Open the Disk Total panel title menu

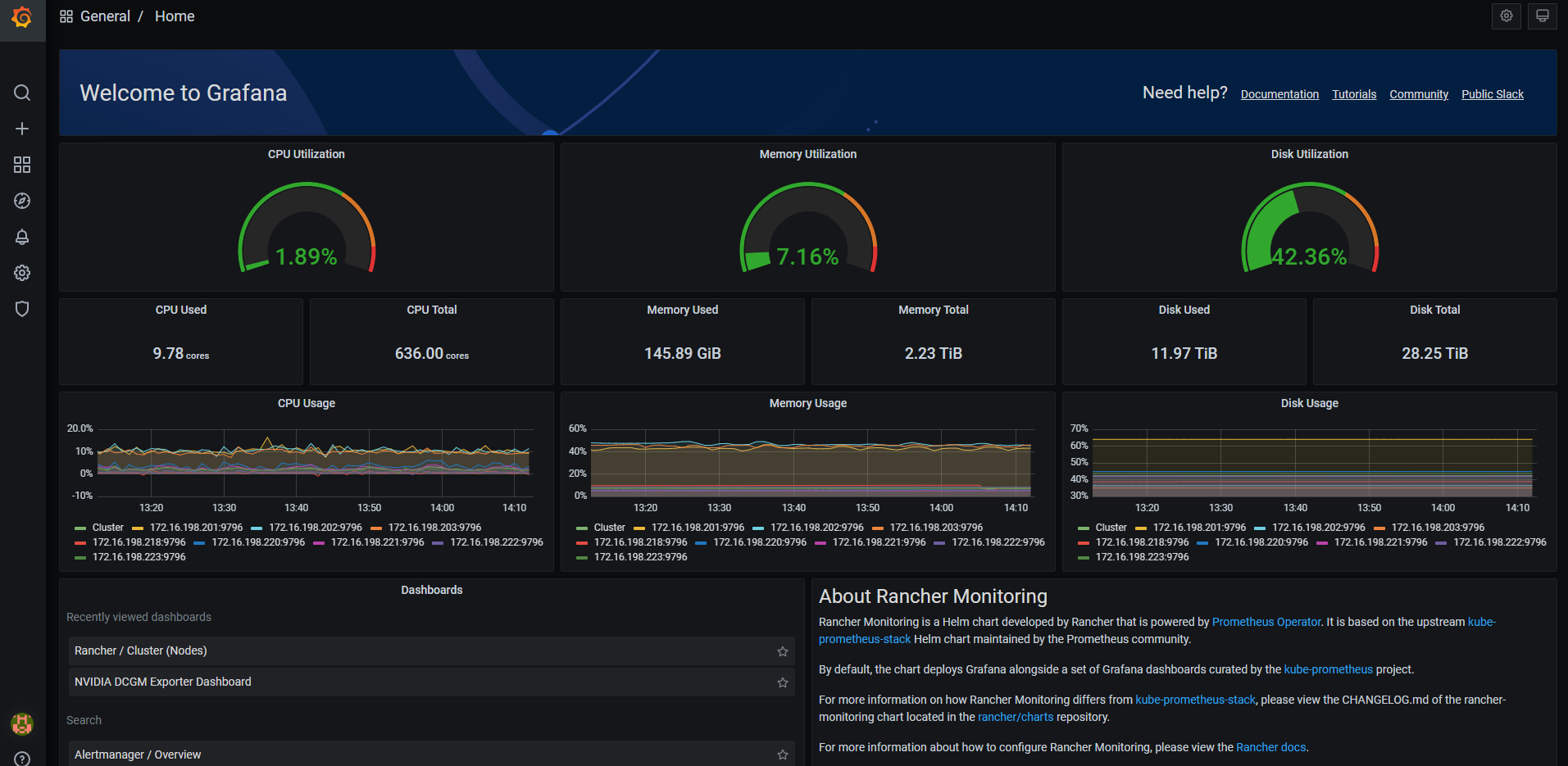[1435, 310]
